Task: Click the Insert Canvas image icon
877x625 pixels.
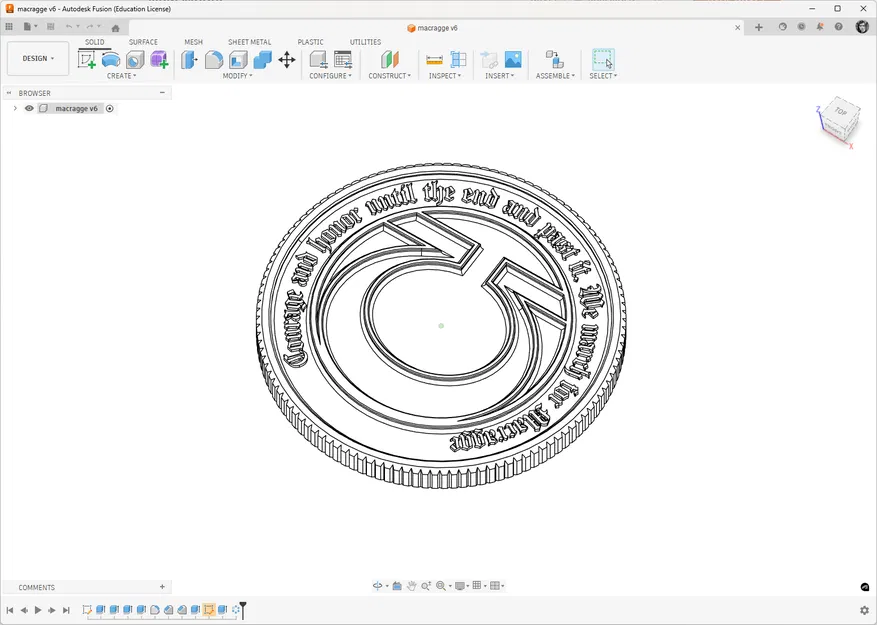Action: (x=513, y=59)
